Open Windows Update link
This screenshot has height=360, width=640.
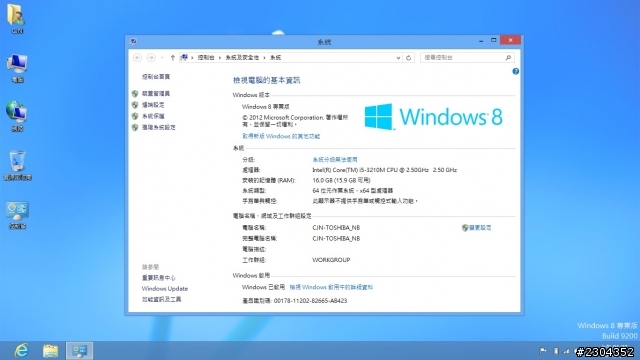pyautogui.click(x=165, y=289)
